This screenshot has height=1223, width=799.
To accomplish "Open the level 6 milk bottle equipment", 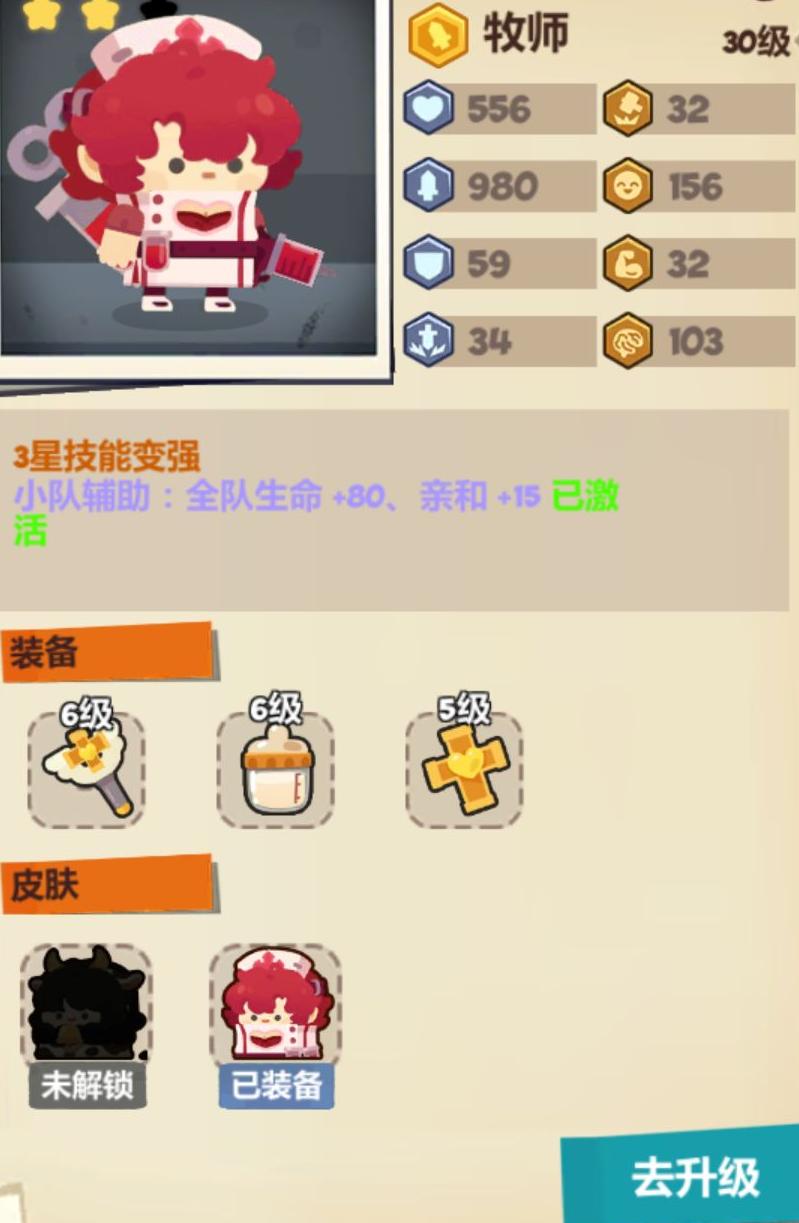I will click(276, 768).
